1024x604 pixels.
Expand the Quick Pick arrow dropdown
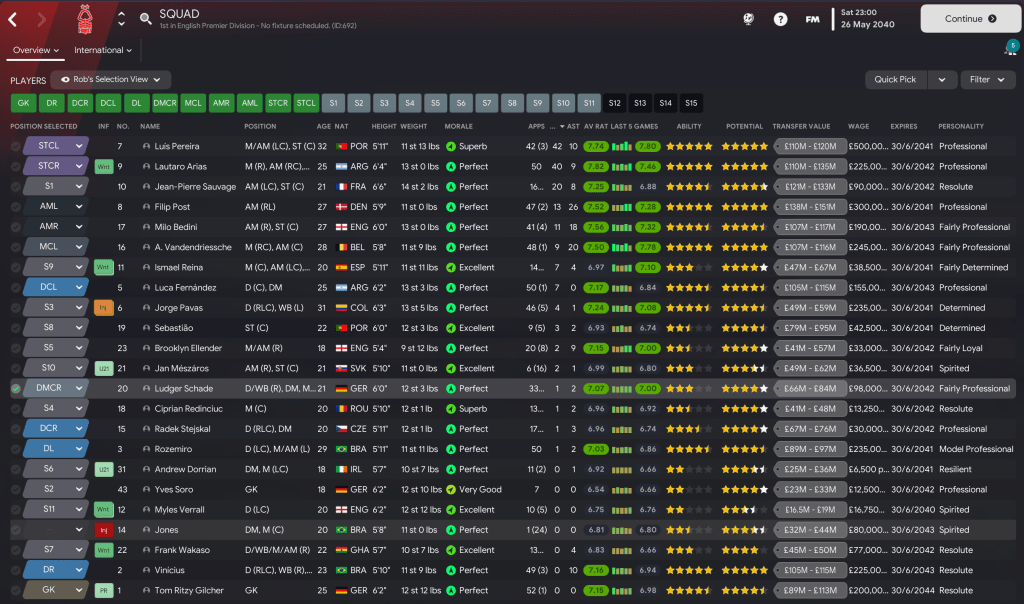coord(941,79)
